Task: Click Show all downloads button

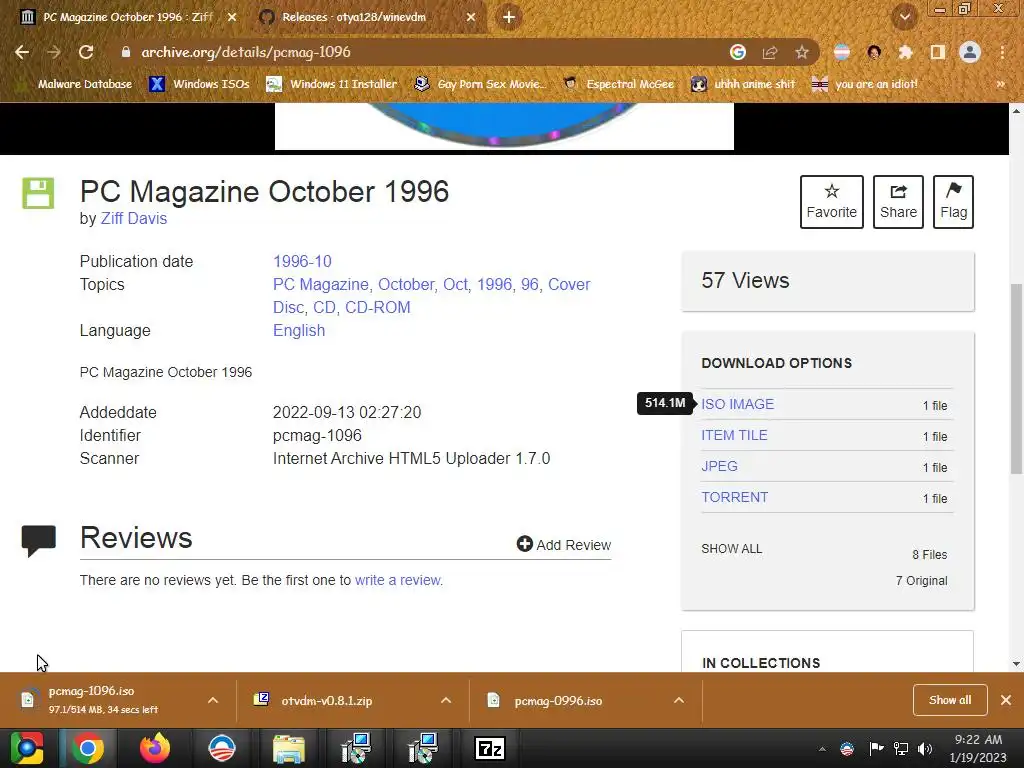Action: [x=950, y=700]
